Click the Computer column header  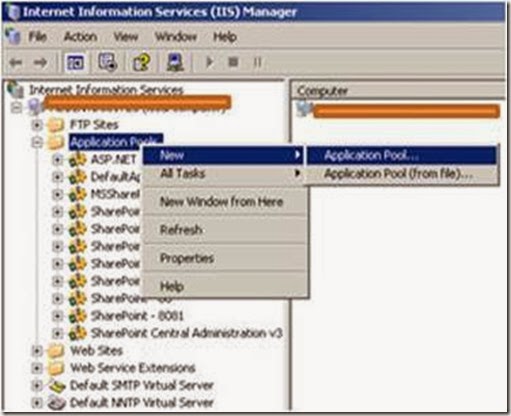pyautogui.click(x=399, y=91)
